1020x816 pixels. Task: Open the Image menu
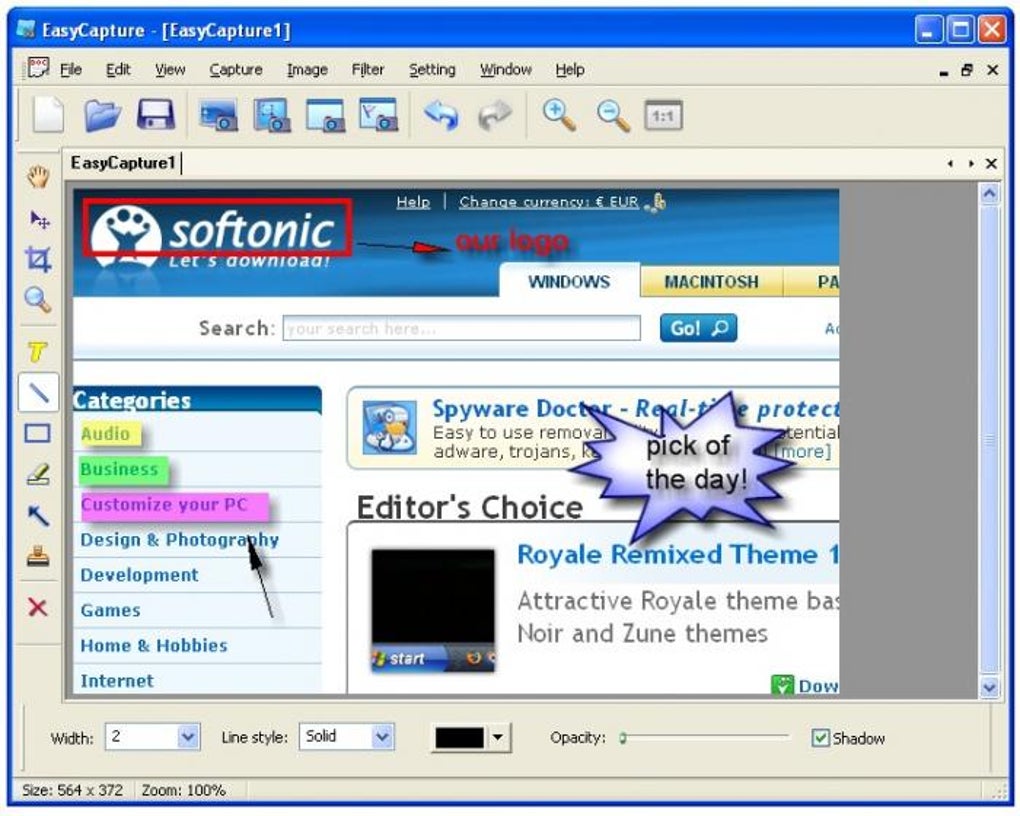(307, 69)
